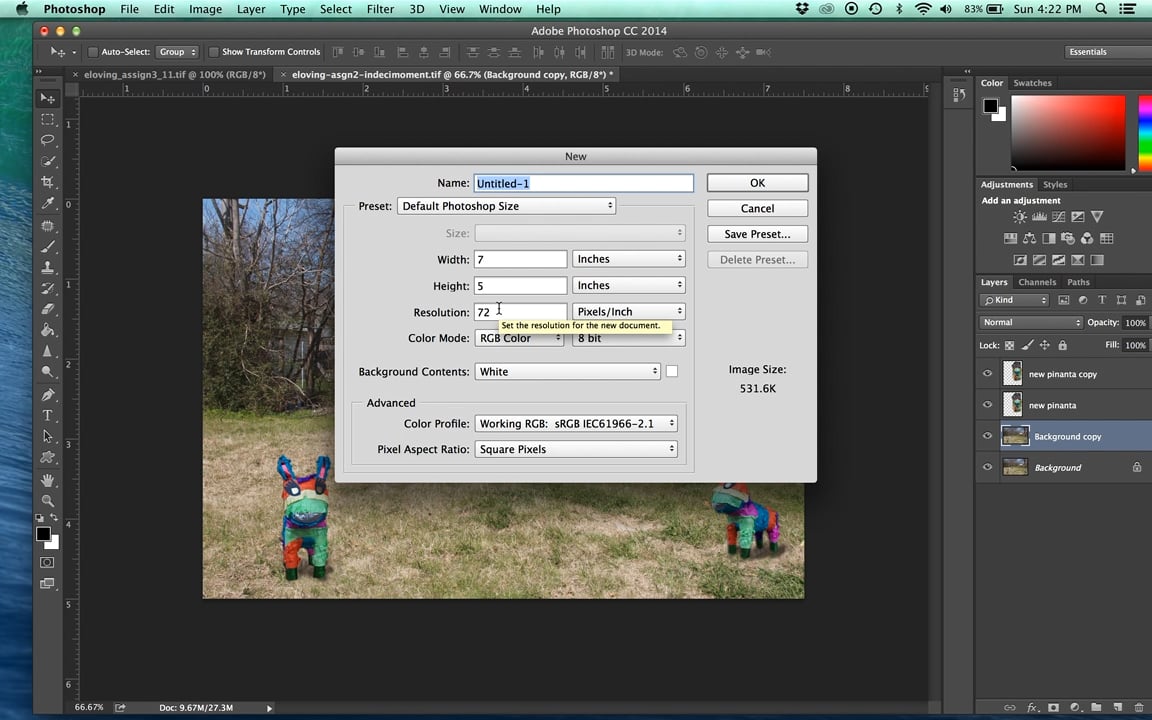The image size is (1152, 720).
Task: Click the background color white swatch in dialog
Action: coord(672,372)
